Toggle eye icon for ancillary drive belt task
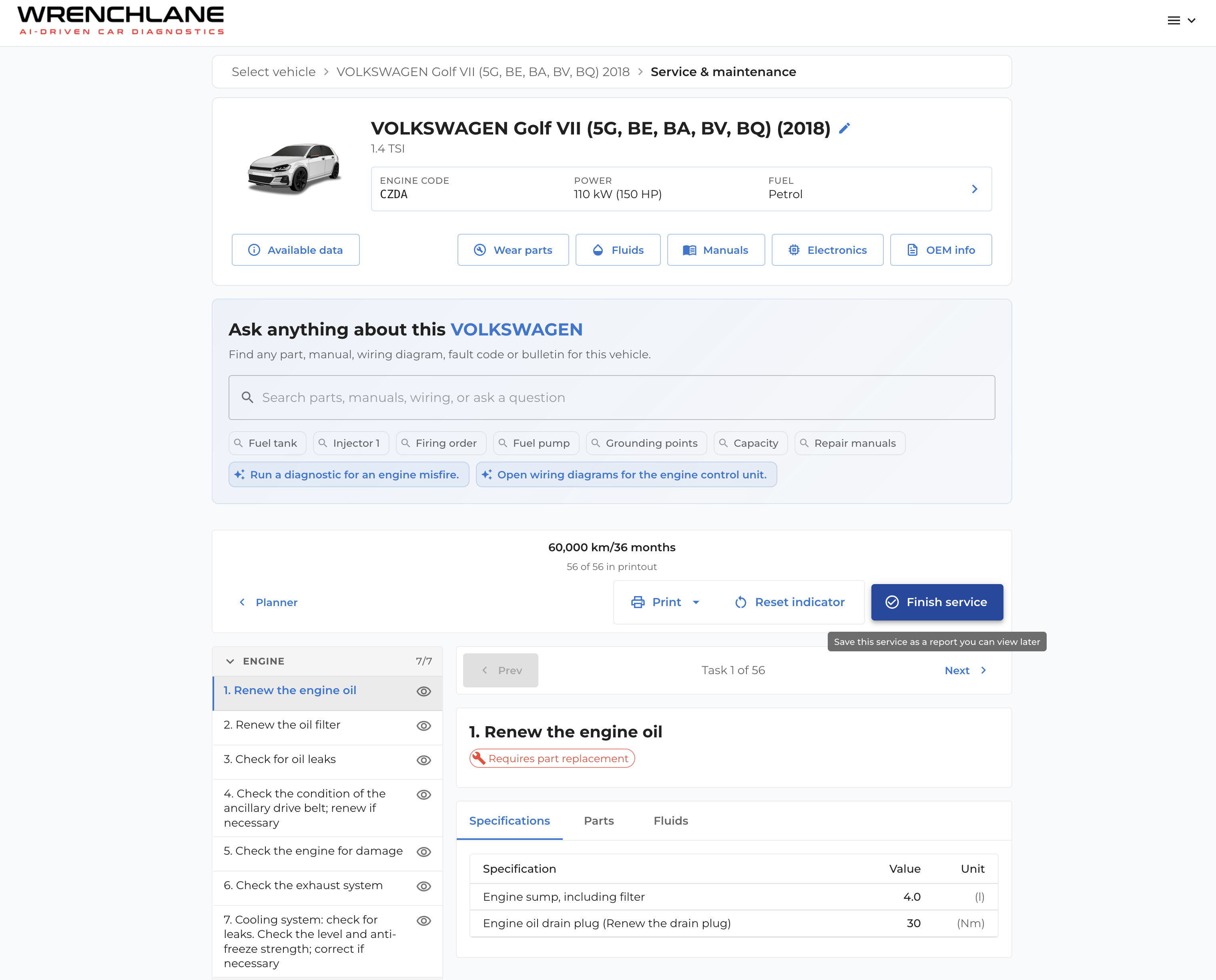 coord(424,795)
